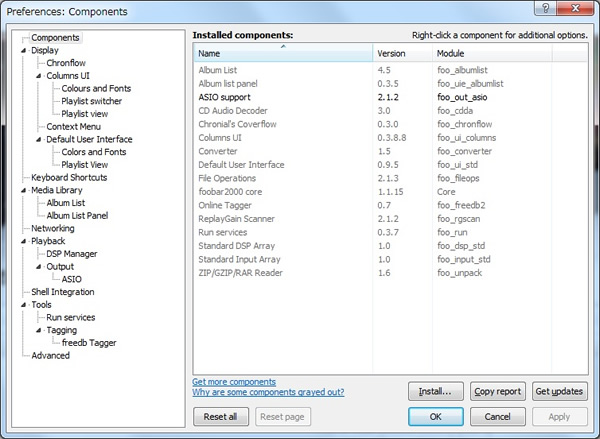The height and width of the screenshot is (439, 600).
Task: Open Playlist View under Default User Interface
Action: tap(85, 165)
